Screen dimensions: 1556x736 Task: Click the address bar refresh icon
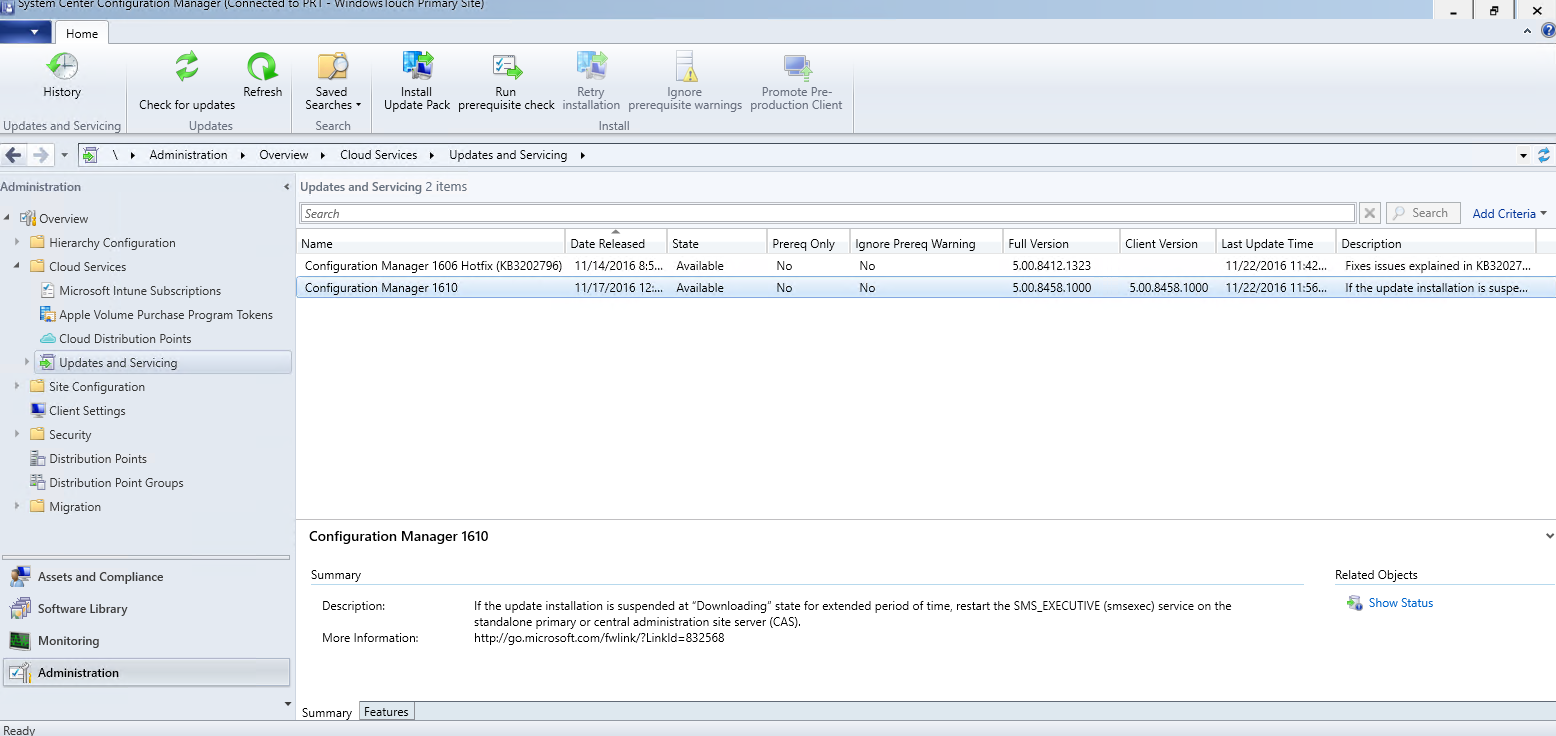pos(1544,155)
